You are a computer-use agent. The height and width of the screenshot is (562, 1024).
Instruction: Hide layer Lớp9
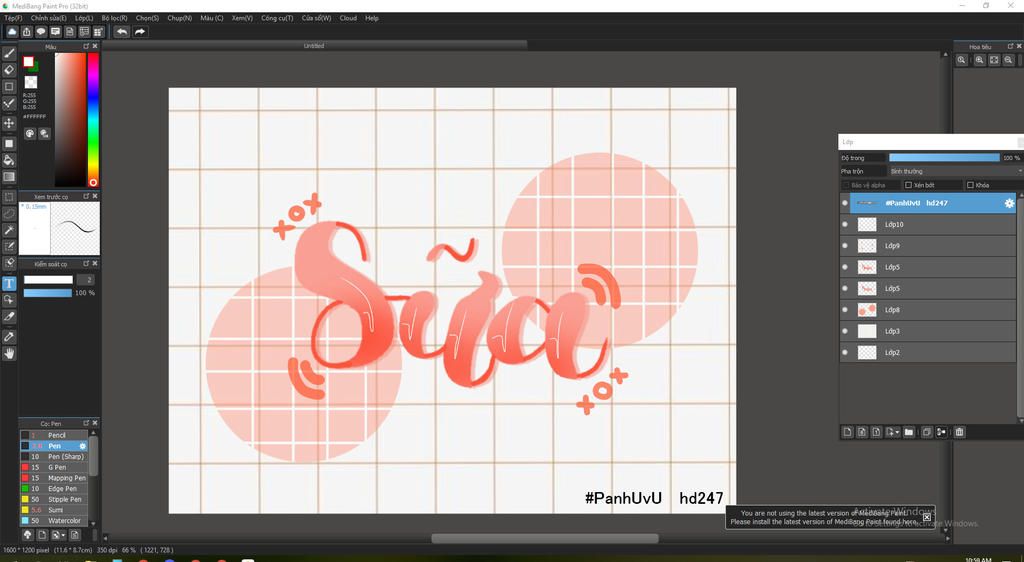[x=845, y=246]
